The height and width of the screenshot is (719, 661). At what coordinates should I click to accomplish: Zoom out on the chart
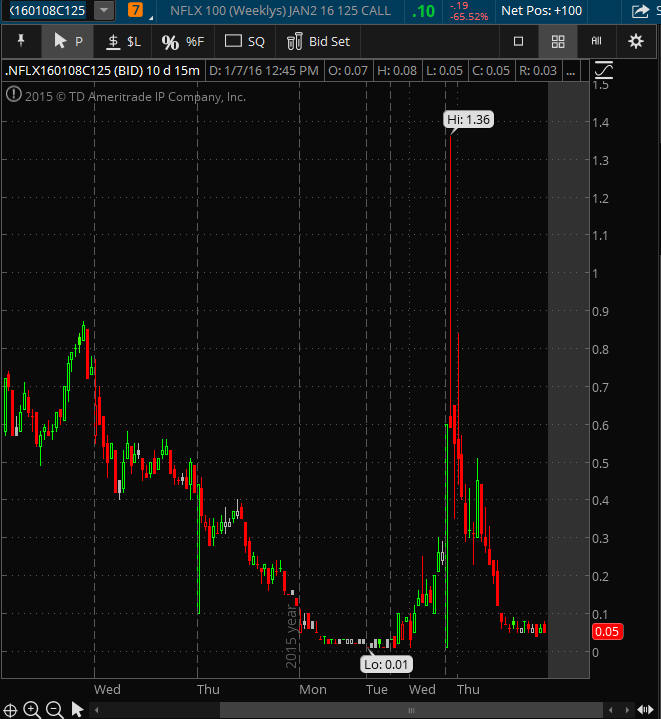pos(55,709)
